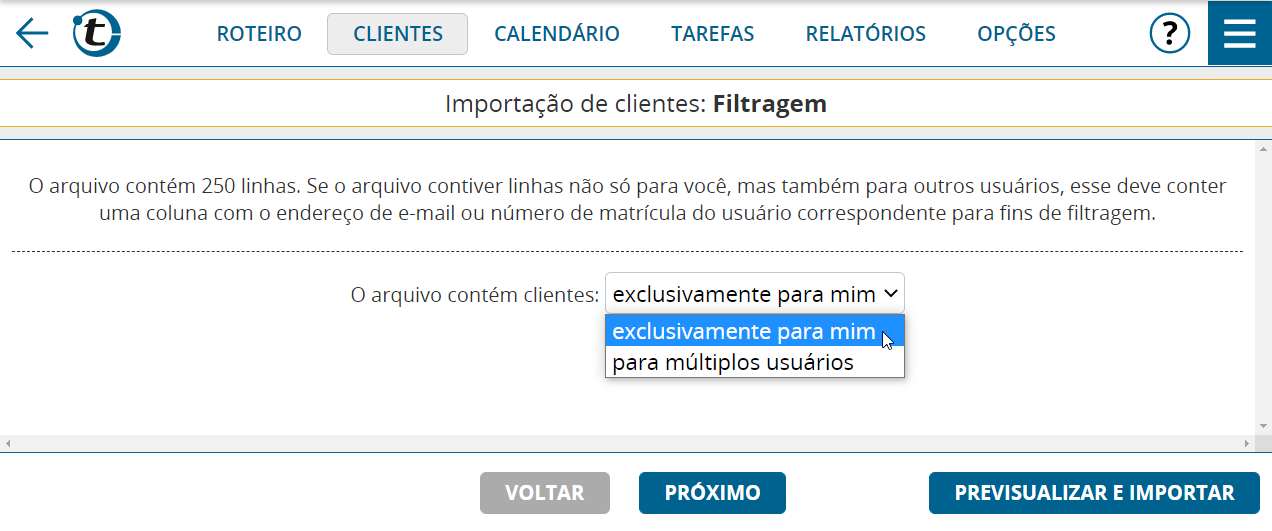
Task: Click the horizontal scrollbar left arrow
Action: (7, 443)
